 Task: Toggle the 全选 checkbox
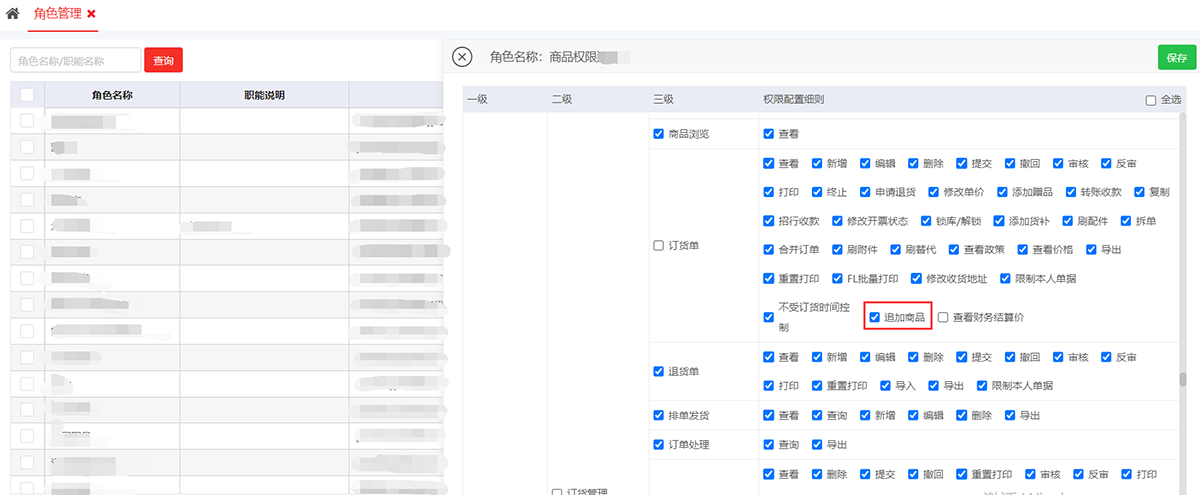point(1151,100)
